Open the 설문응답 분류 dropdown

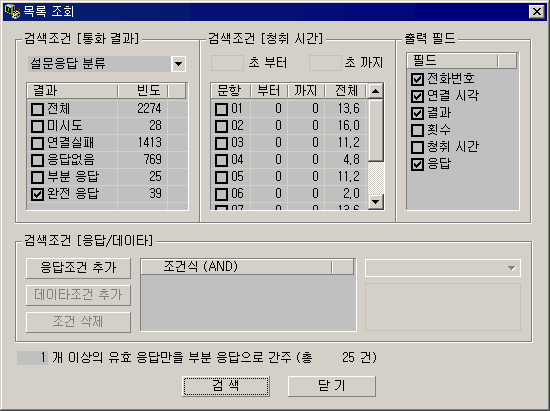tap(179, 64)
